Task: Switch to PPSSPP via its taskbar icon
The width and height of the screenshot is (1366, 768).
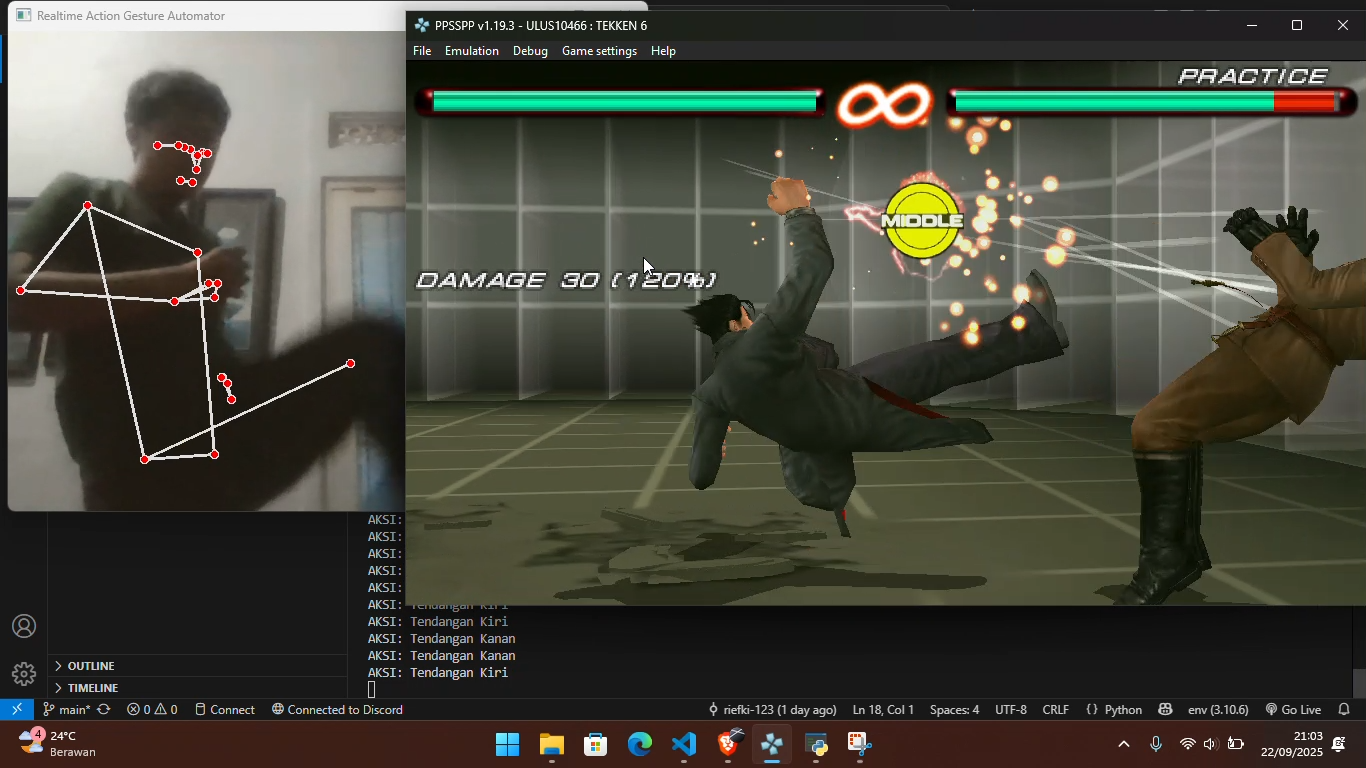Action: [772, 745]
